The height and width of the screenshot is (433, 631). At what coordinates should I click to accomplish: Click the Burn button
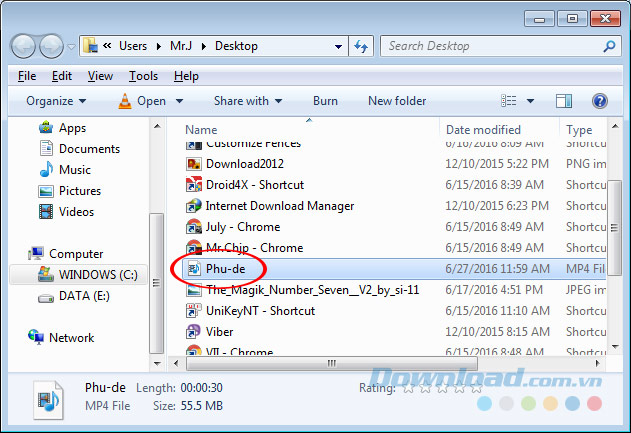[x=325, y=101]
